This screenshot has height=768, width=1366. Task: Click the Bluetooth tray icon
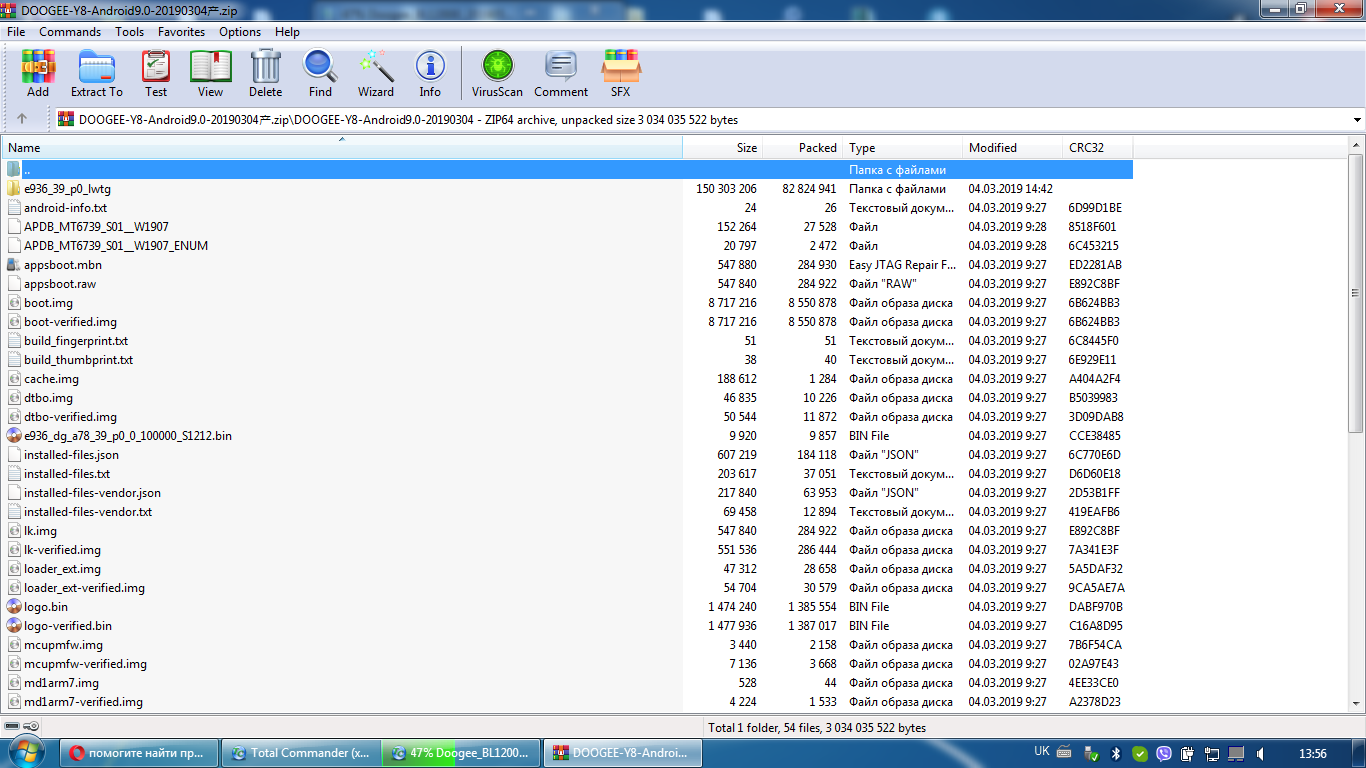click(1117, 753)
